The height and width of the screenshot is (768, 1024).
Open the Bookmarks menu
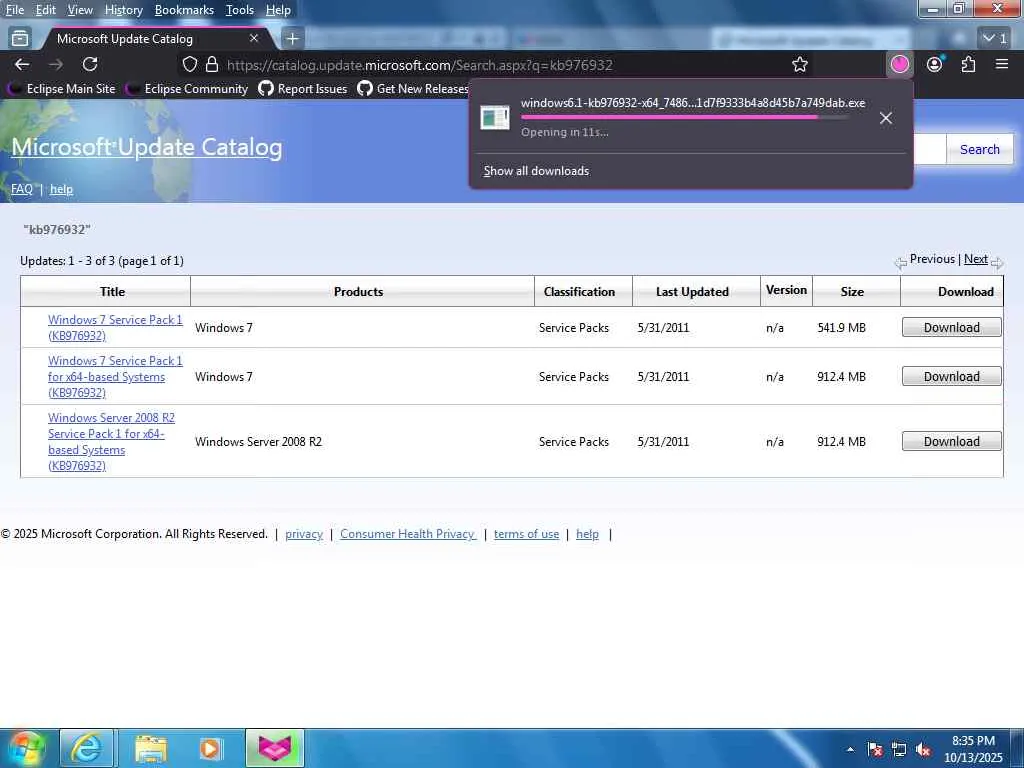click(x=184, y=10)
